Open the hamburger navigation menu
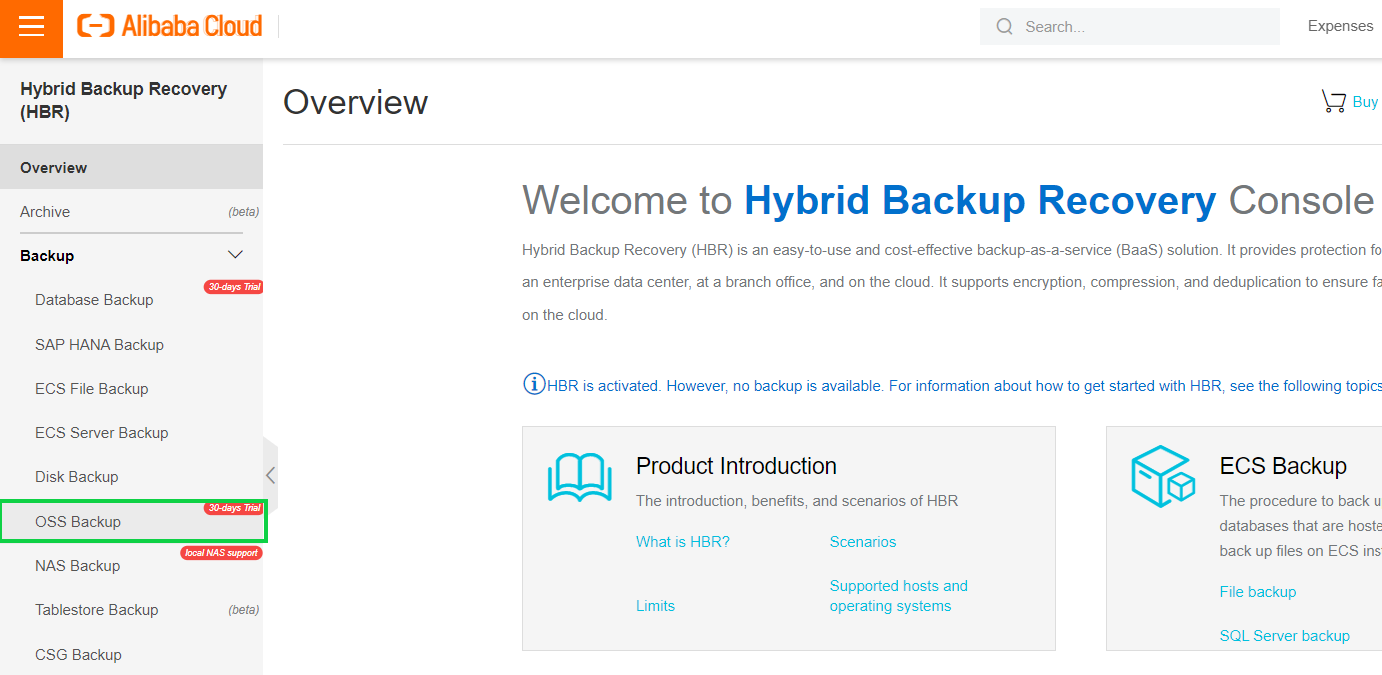1382x675 pixels. click(x=31, y=28)
